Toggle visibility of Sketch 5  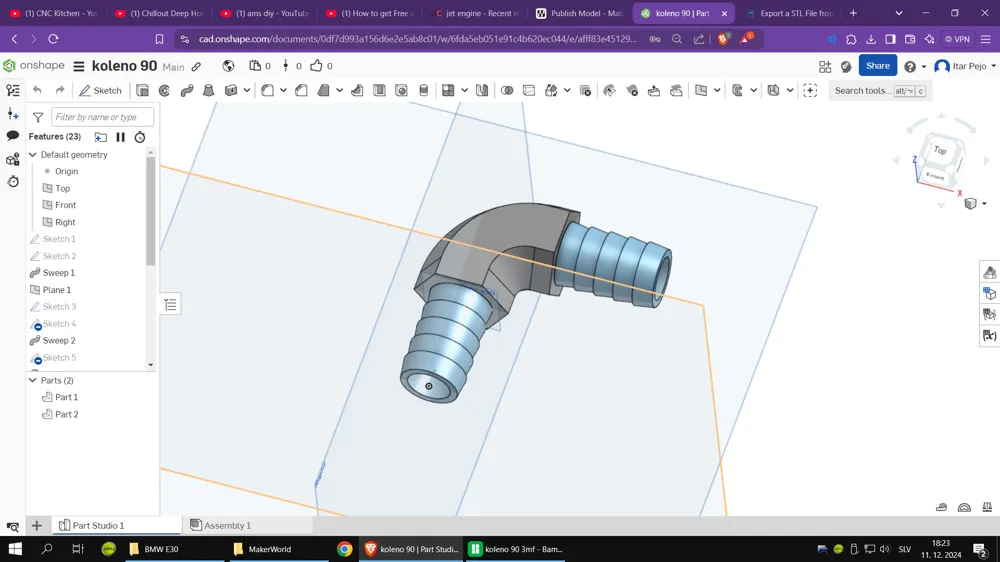coord(35,358)
